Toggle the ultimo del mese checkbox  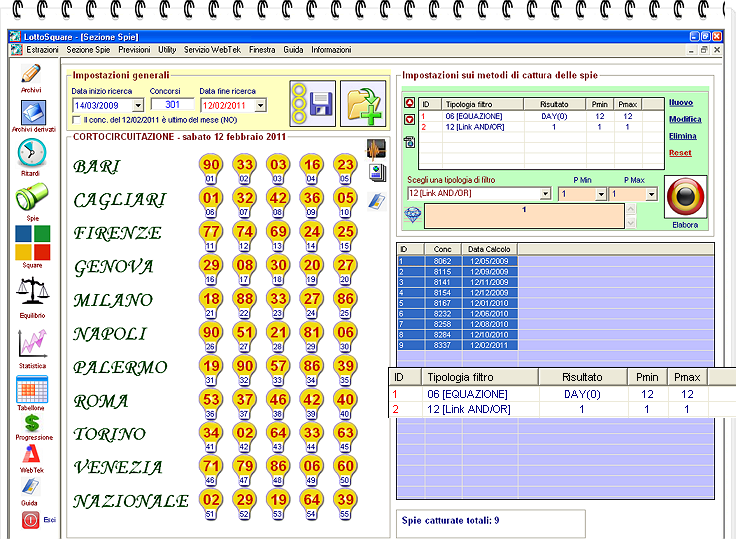(77, 120)
